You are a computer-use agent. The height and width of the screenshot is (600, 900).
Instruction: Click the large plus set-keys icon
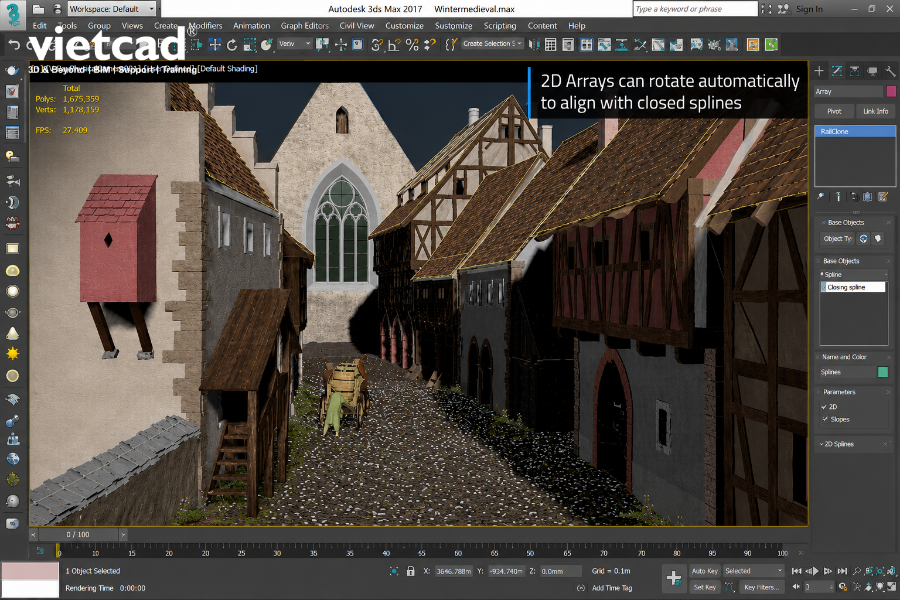click(x=674, y=578)
